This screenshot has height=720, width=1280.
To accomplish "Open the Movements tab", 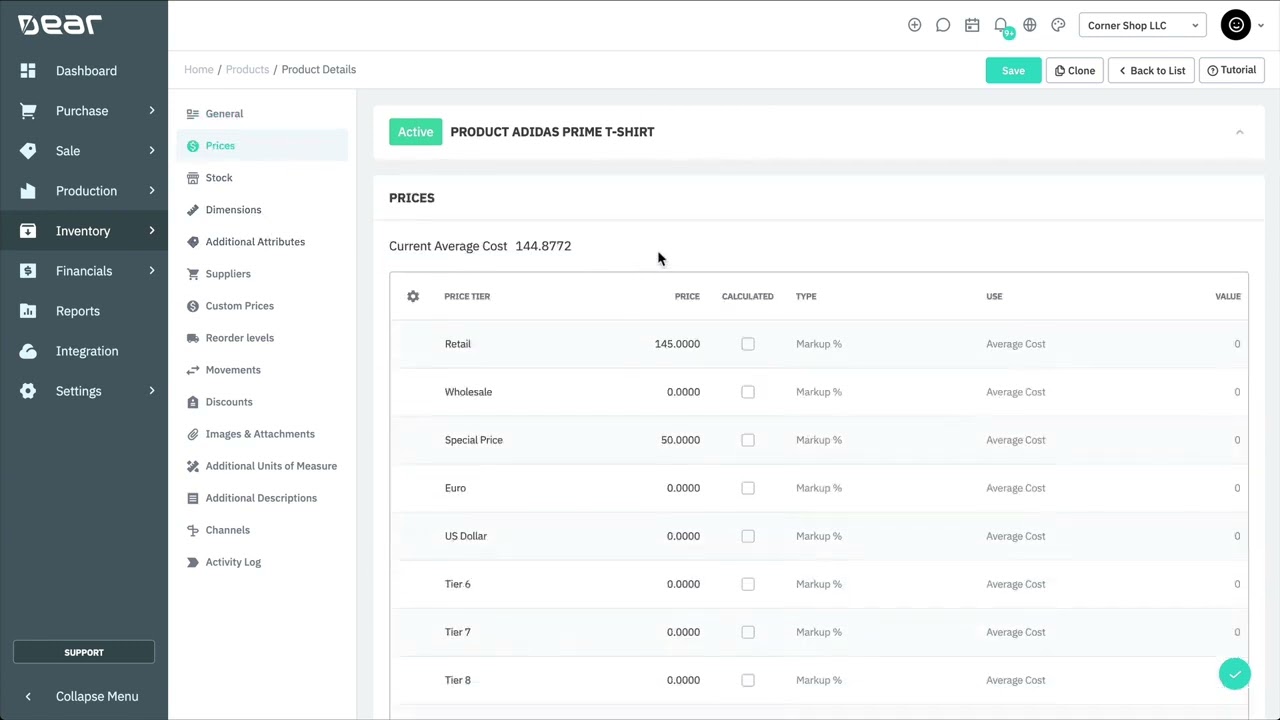I will click(262, 370).
